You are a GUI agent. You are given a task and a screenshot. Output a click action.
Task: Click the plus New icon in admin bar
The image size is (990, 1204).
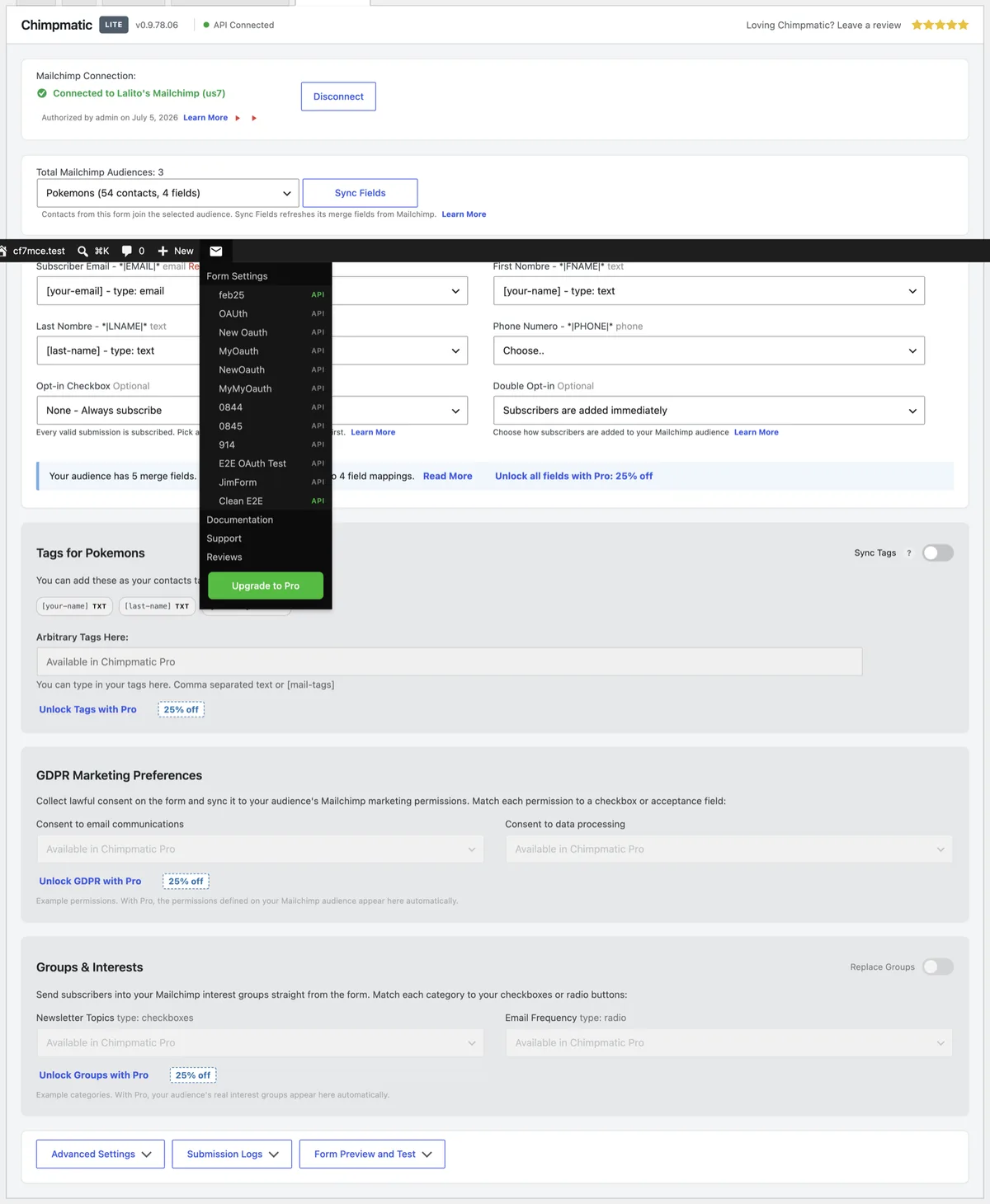pyautogui.click(x=163, y=252)
